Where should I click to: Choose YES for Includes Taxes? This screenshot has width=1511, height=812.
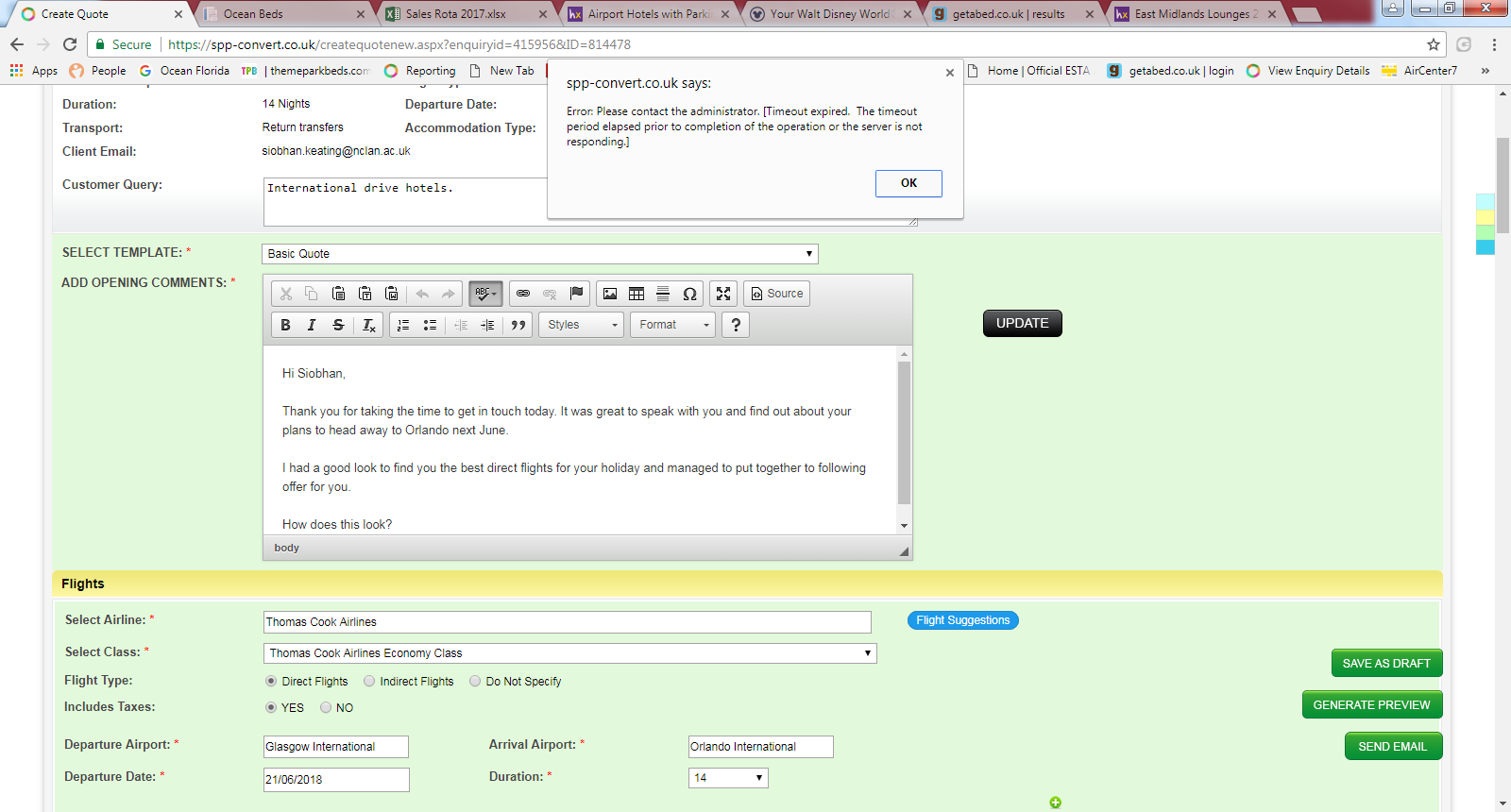coord(271,707)
